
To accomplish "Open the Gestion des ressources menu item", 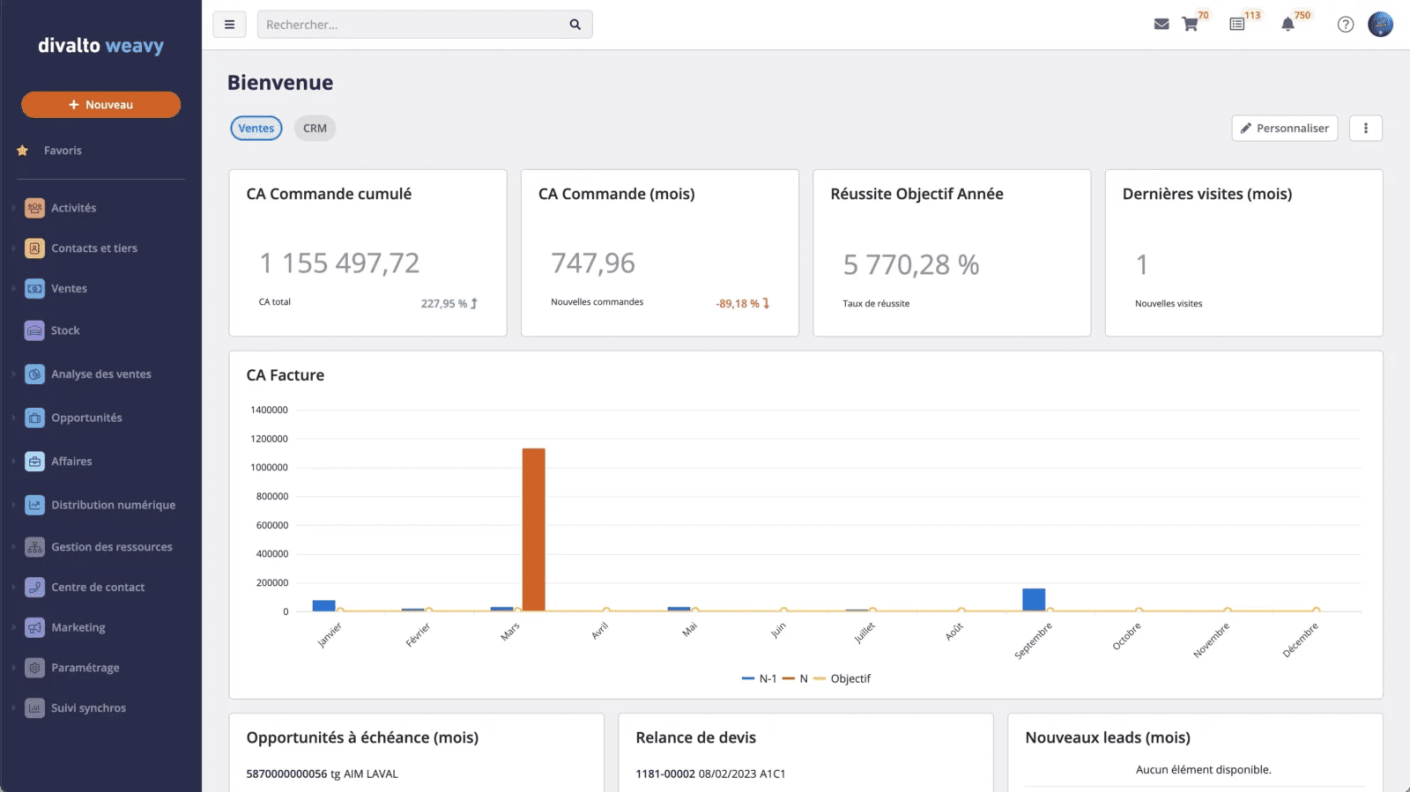I will (x=112, y=547).
